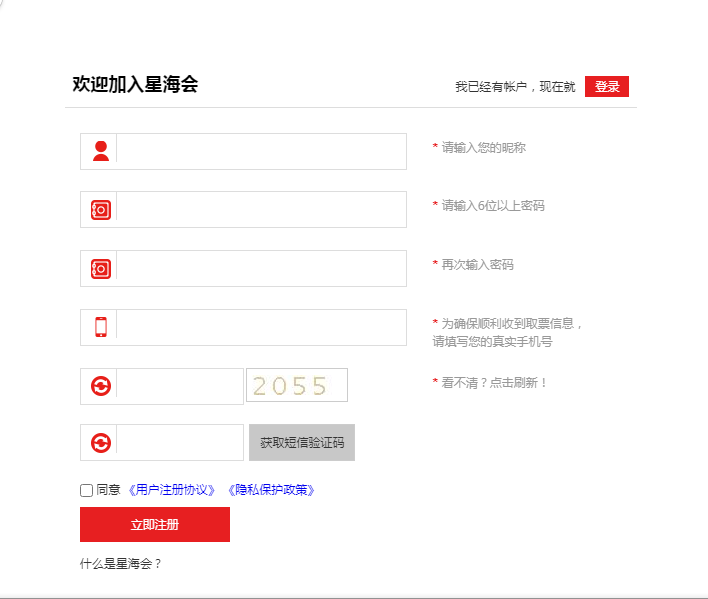708x599 pixels.
Task: Click the 请输入6位以上密码 hint
Action: pyautogui.click(x=493, y=206)
